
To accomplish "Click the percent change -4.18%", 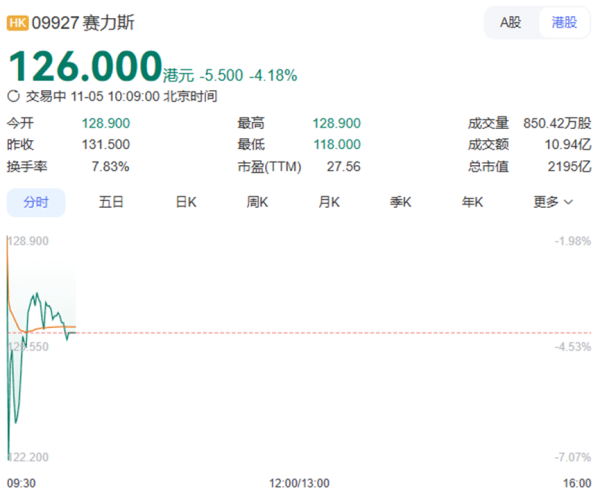I will (x=273, y=75).
